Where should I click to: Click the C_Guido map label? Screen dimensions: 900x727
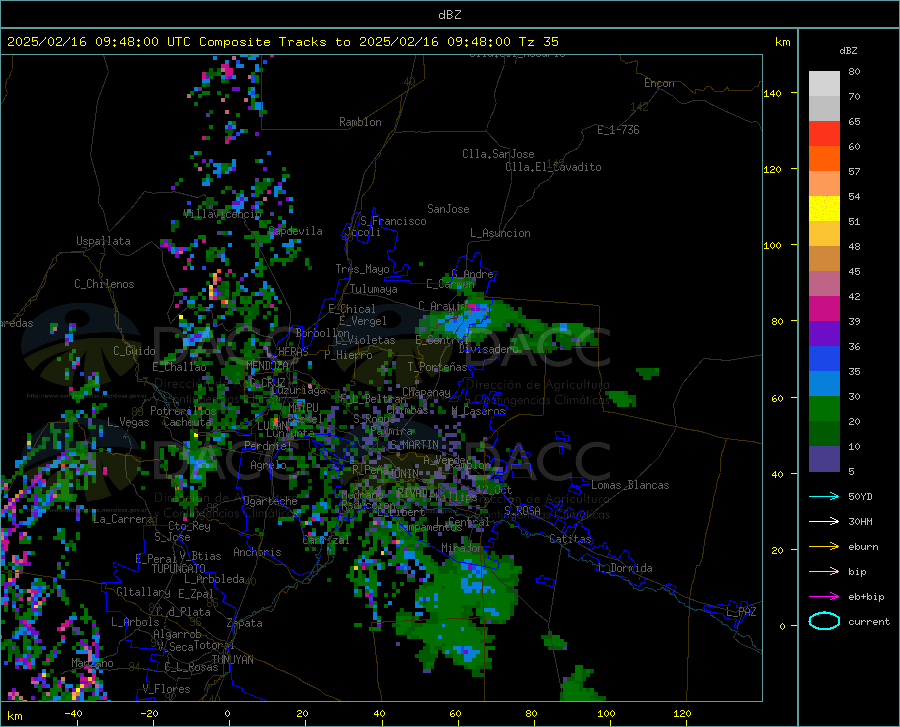[134, 351]
